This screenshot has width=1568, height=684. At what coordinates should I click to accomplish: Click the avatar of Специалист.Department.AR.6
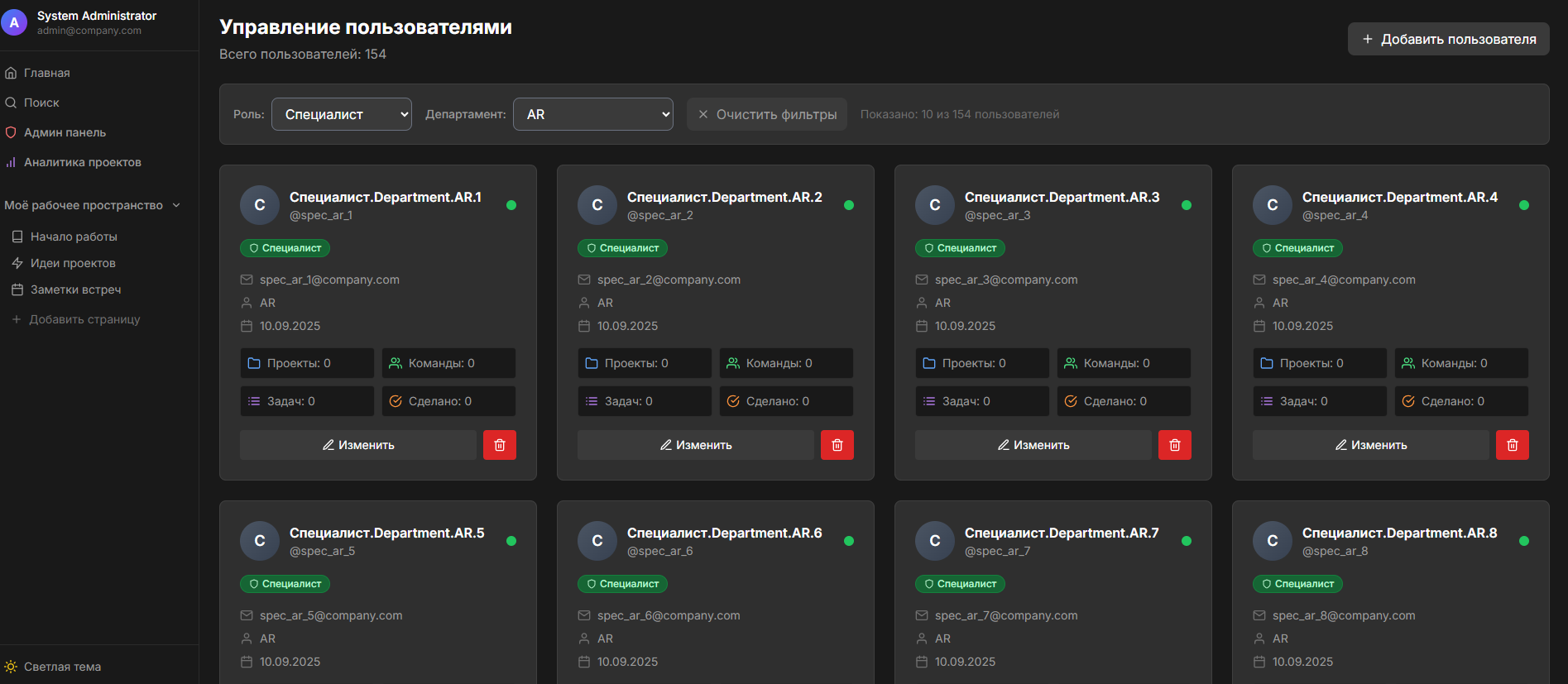[597, 541]
